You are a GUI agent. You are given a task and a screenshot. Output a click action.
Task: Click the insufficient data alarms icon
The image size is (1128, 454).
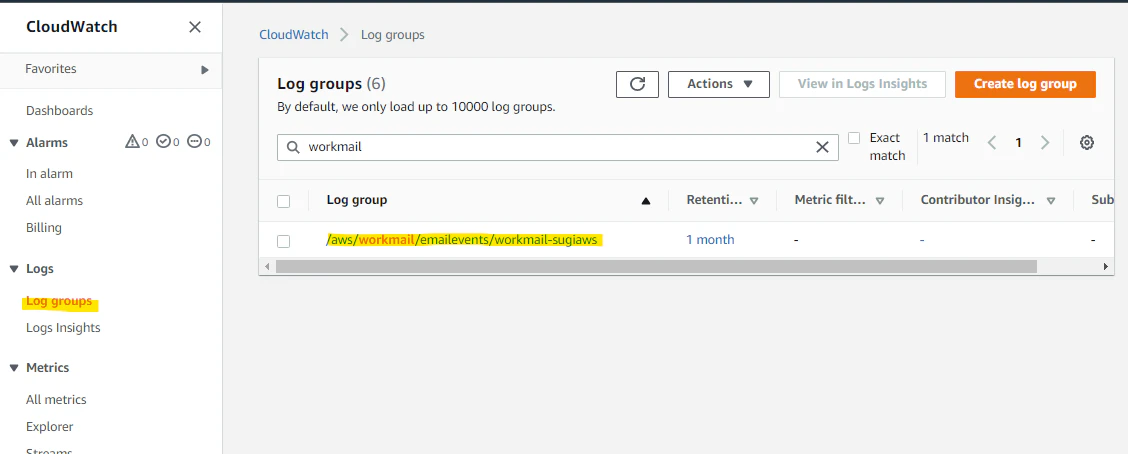[x=194, y=142]
